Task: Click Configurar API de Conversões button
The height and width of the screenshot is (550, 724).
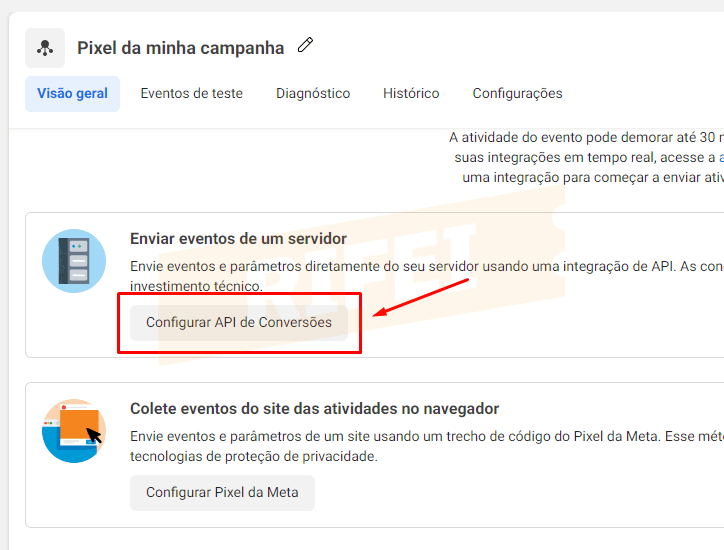Action: [239, 322]
